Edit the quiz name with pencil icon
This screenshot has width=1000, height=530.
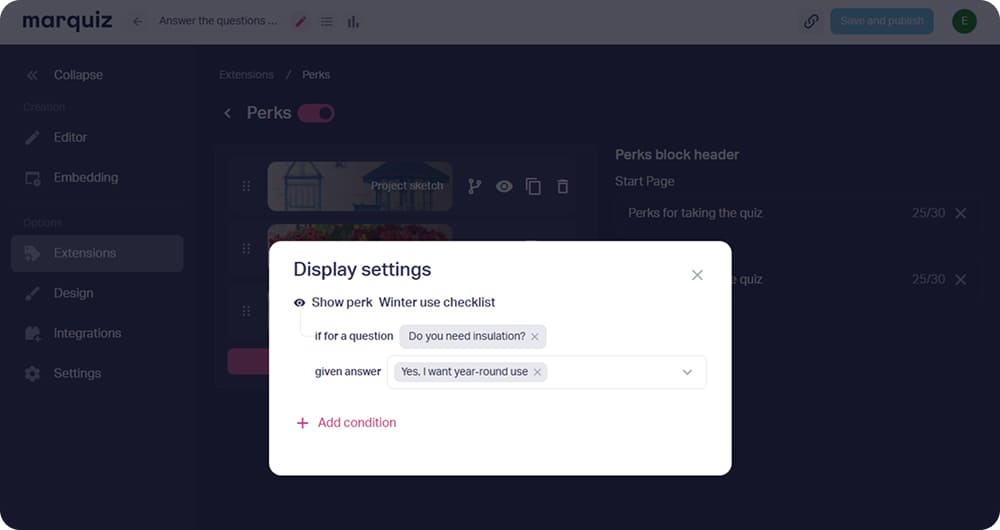300,22
